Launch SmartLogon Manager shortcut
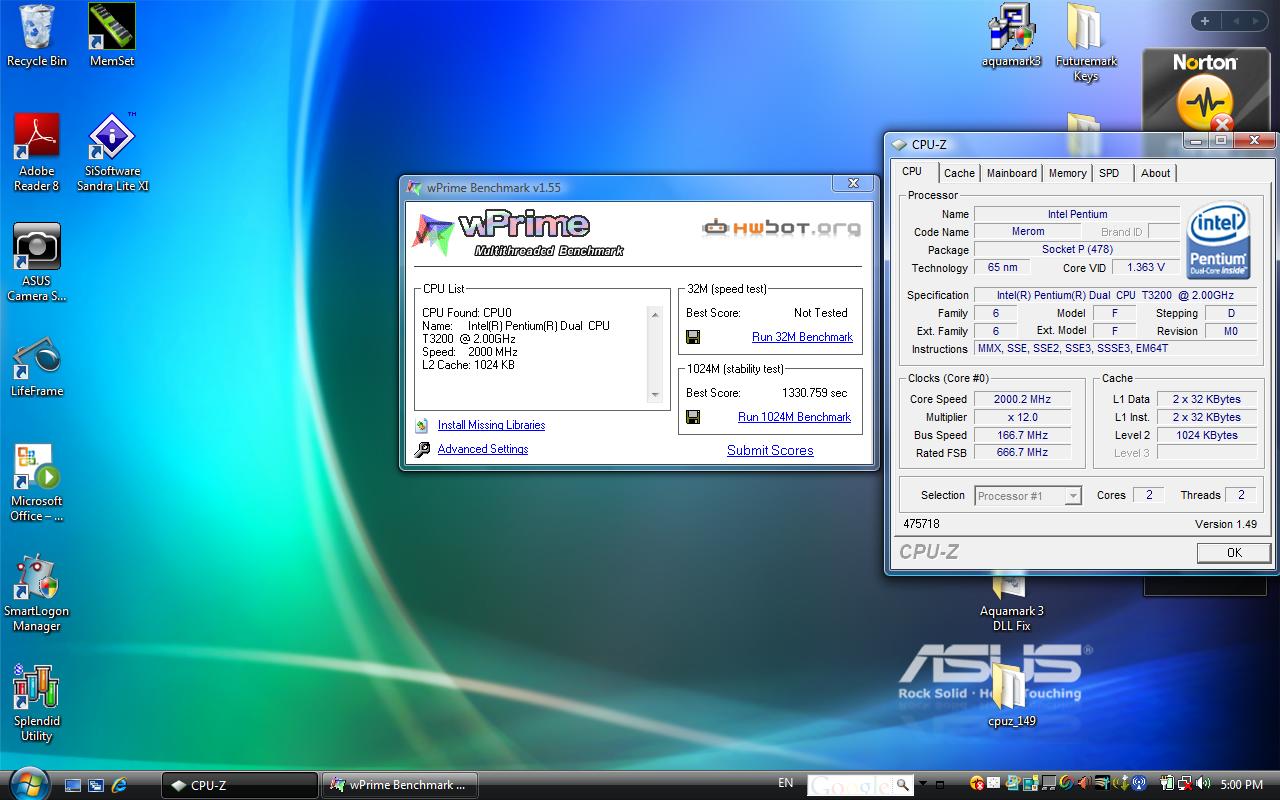The height and width of the screenshot is (800, 1280). (x=37, y=593)
